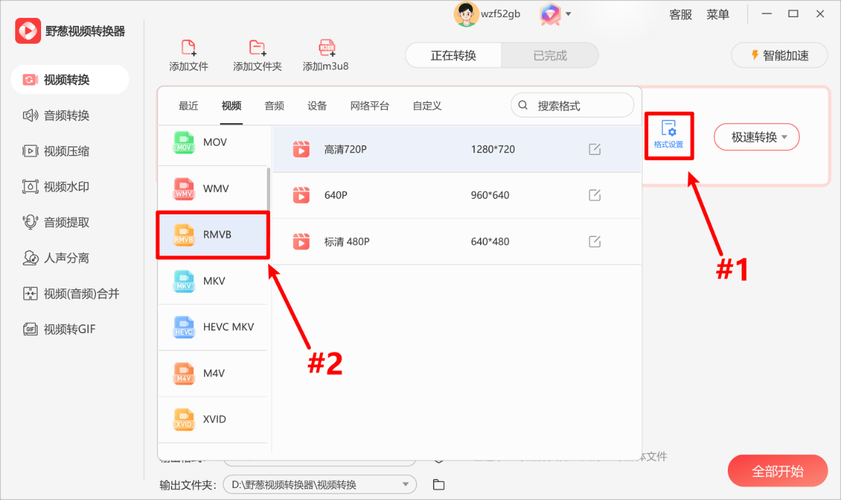Click the 960*640 resolution value

coord(490,195)
